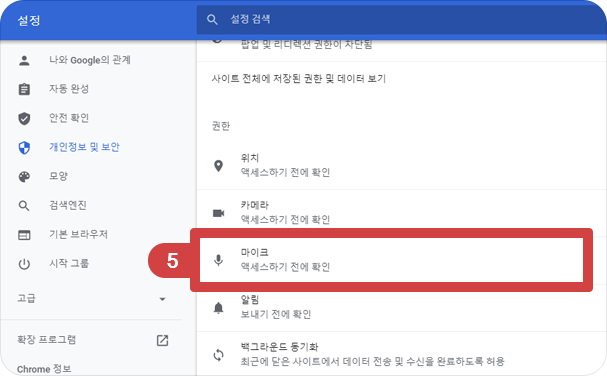Click the palette icon for 모양

point(24,177)
